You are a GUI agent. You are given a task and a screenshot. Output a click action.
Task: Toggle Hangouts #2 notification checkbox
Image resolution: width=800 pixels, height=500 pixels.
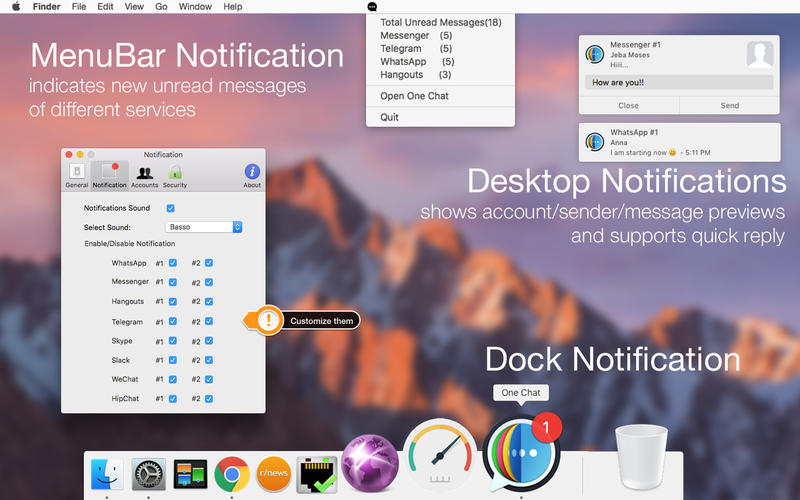[x=209, y=302]
